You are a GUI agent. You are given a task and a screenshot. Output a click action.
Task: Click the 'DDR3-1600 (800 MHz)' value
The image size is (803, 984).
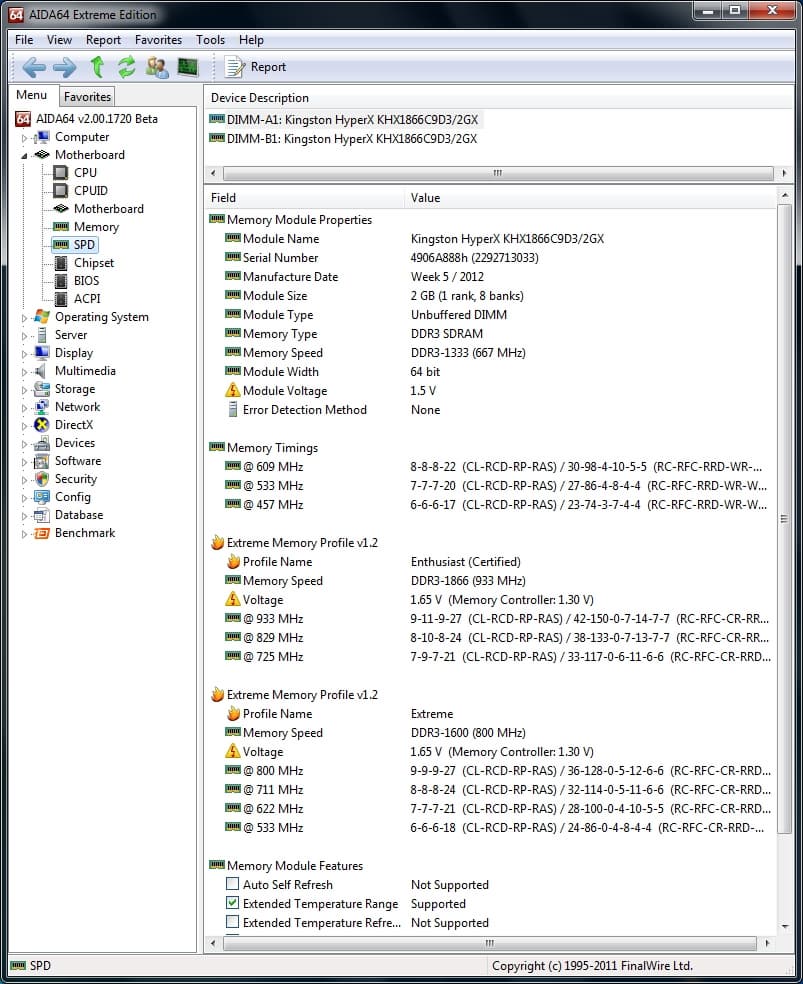468,732
